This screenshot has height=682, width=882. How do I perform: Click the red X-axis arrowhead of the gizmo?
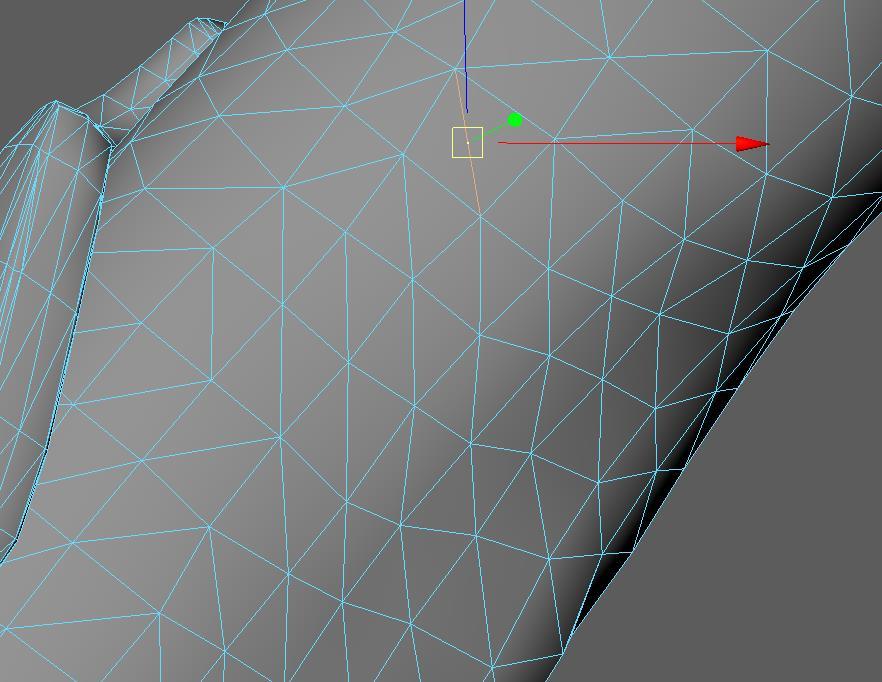point(750,144)
